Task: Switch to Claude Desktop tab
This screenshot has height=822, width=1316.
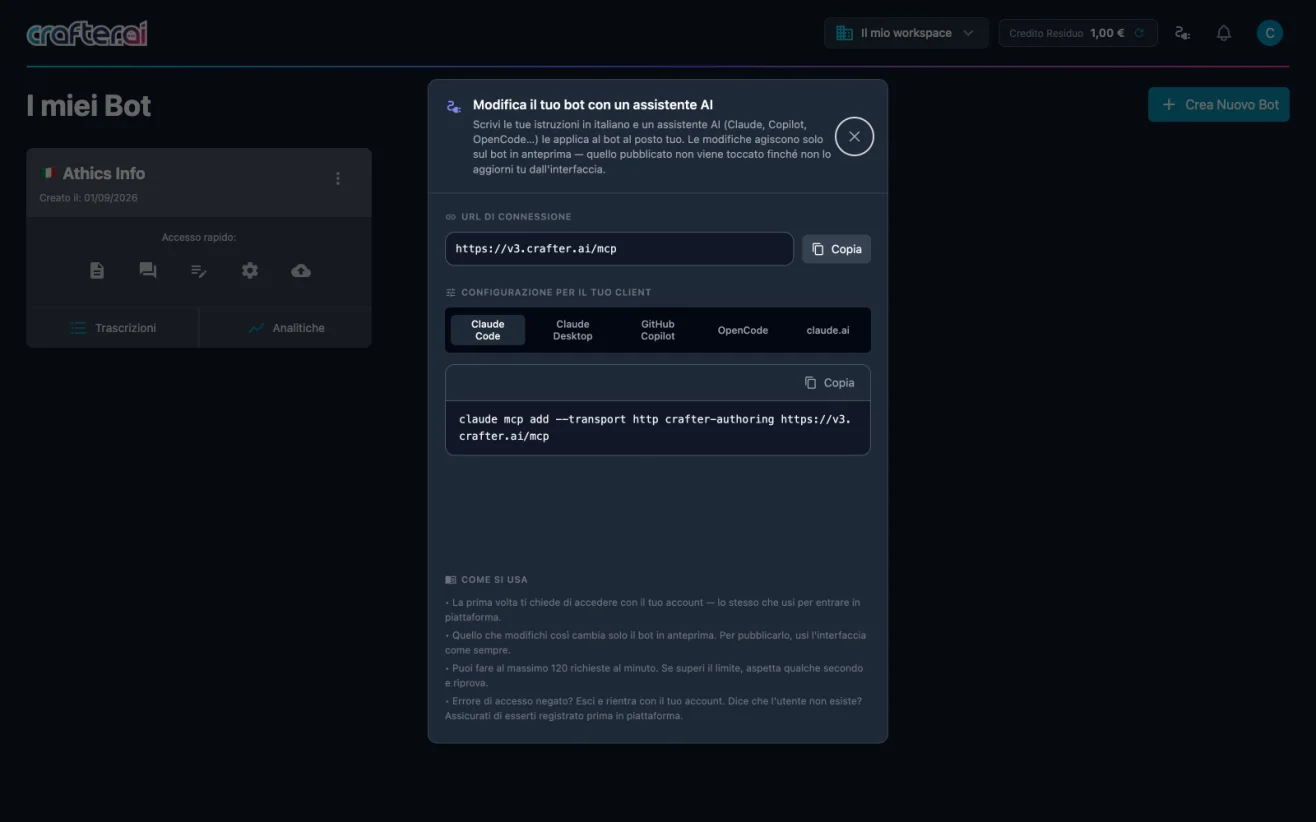Action: (x=573, y=330)
